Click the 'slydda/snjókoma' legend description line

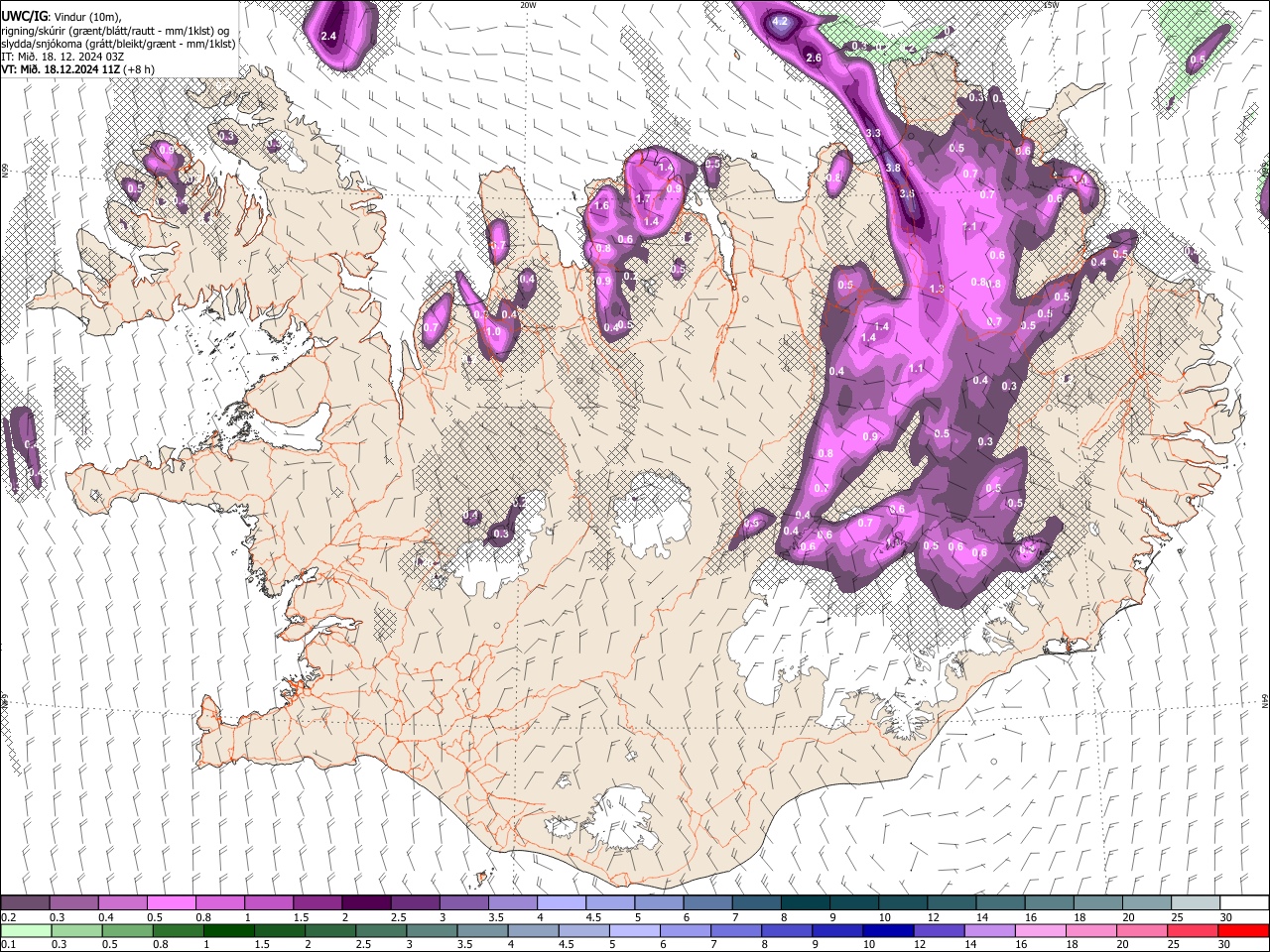118,44
